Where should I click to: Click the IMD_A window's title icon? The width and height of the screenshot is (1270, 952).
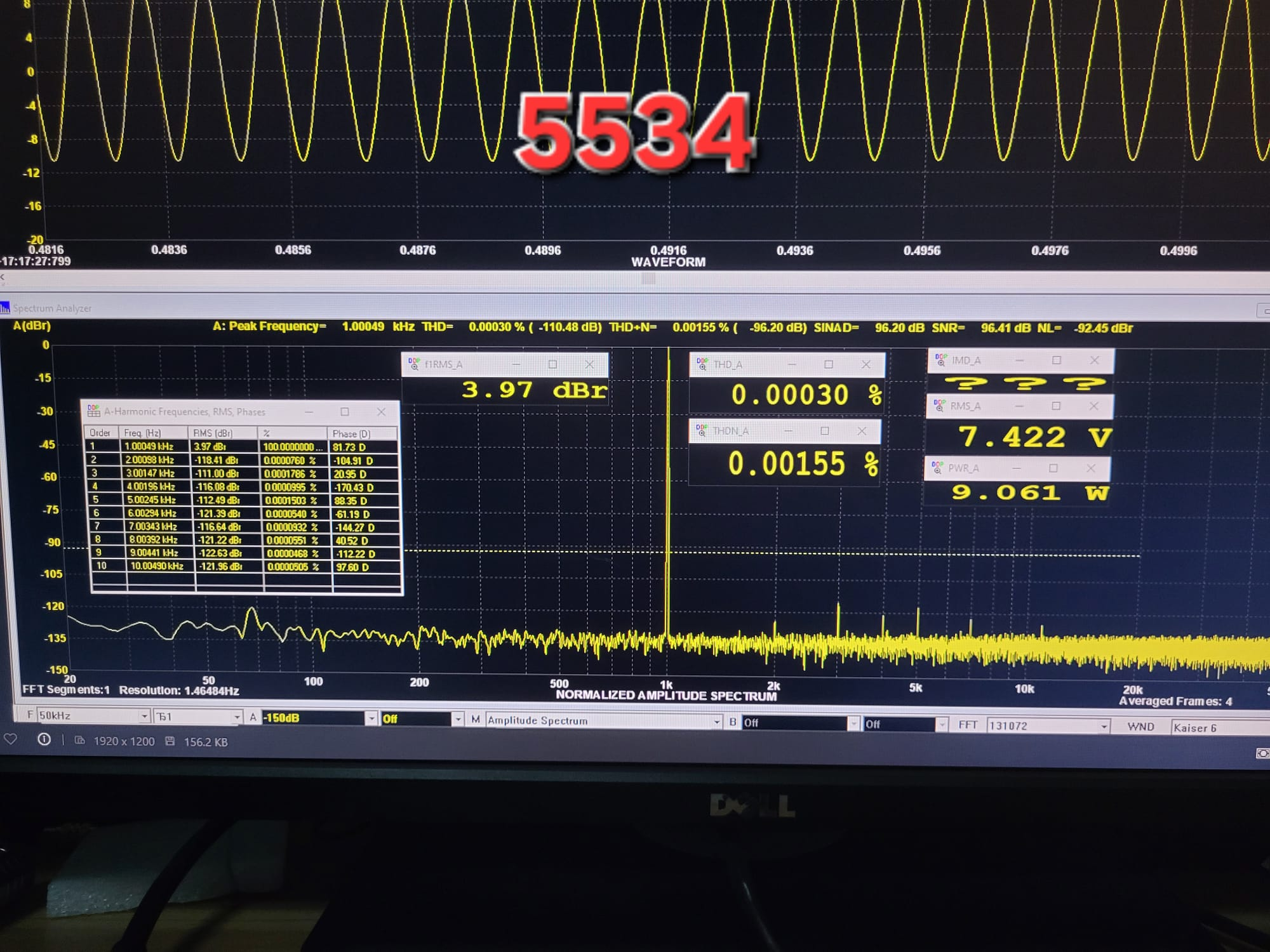940,360
